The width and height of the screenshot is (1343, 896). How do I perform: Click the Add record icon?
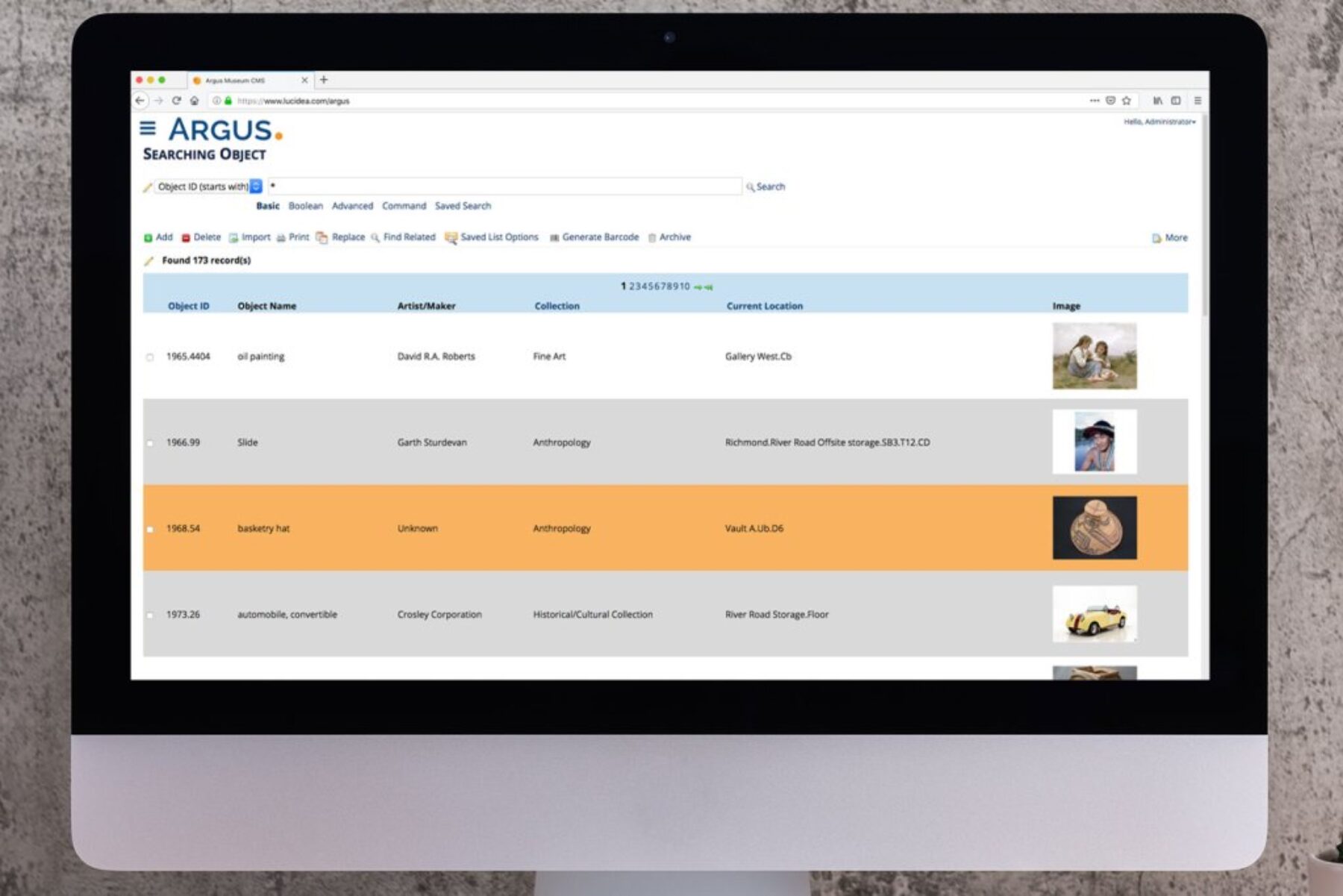[x=148, y=238]
